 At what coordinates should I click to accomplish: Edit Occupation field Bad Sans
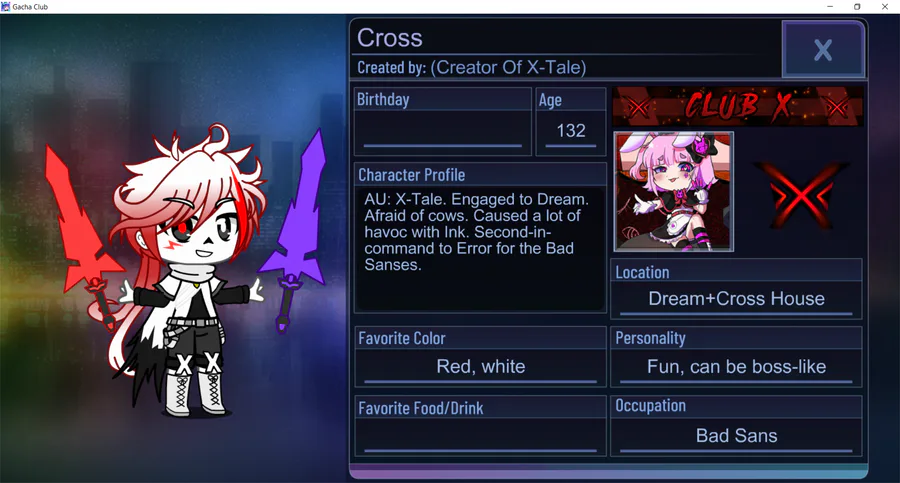736,436
